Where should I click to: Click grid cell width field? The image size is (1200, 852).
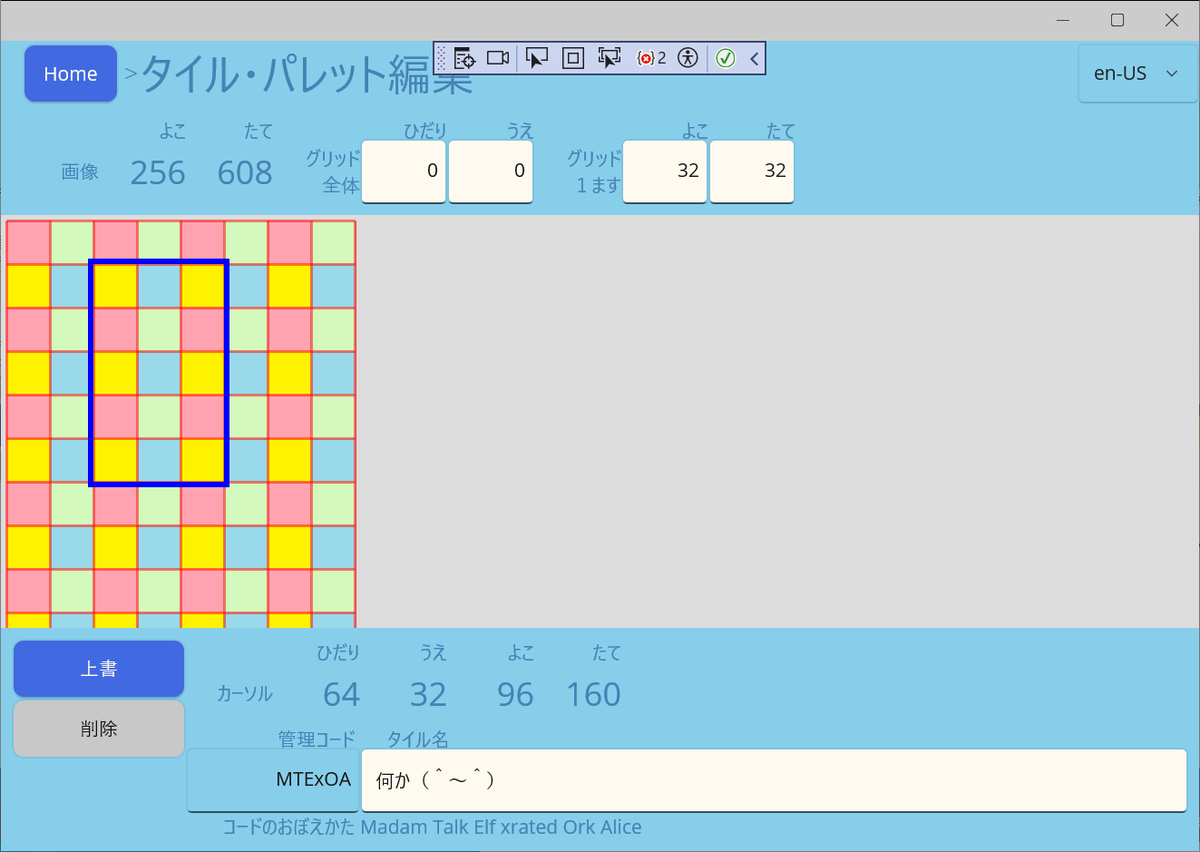665,171
